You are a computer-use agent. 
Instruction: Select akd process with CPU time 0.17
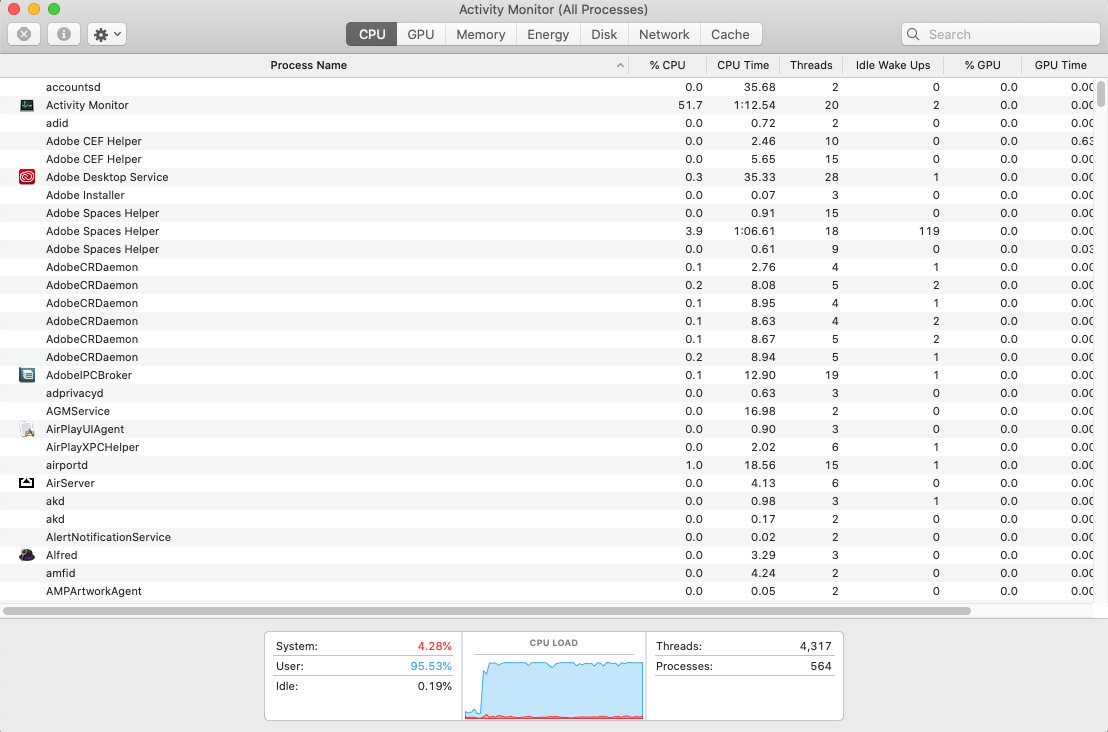click(548, 519)
